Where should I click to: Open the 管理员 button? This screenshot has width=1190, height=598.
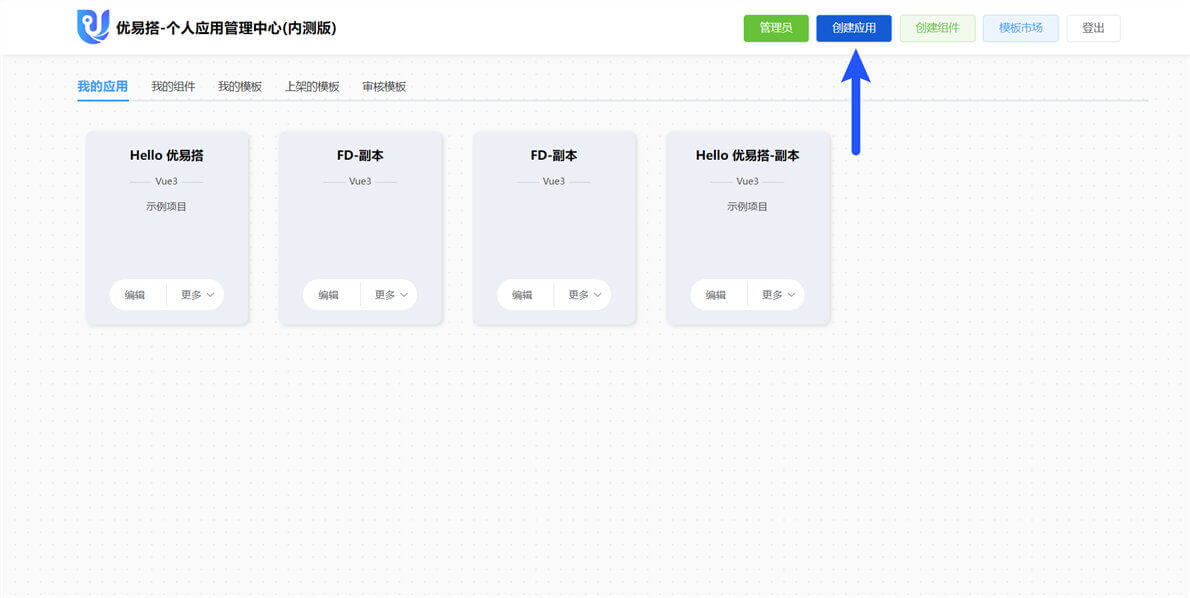776,28
